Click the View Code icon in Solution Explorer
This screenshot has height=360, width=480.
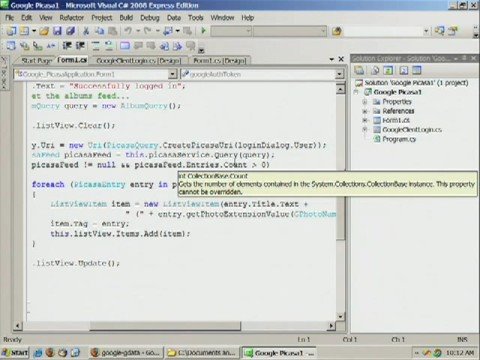pos(403,70)
